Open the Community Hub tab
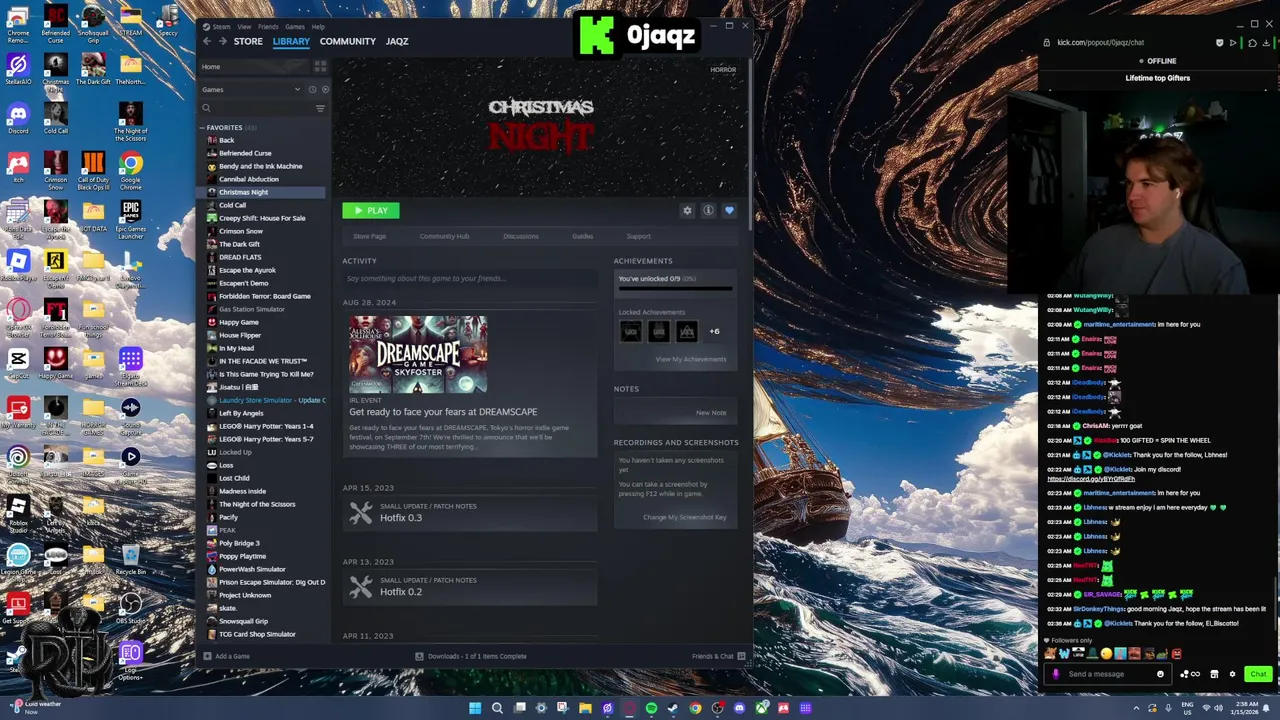 pos(444,236)
